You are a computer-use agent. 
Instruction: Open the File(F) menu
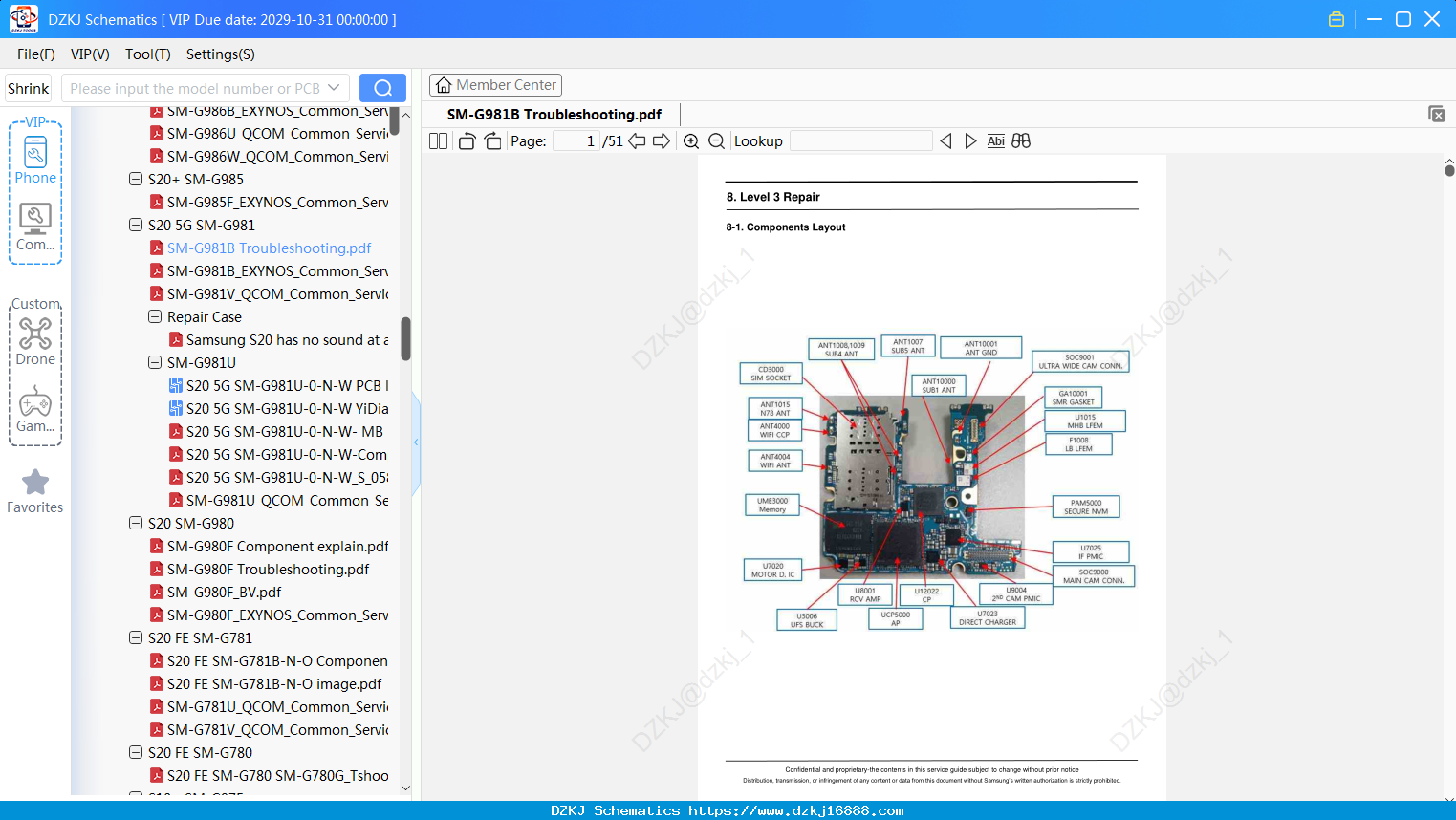36,54
